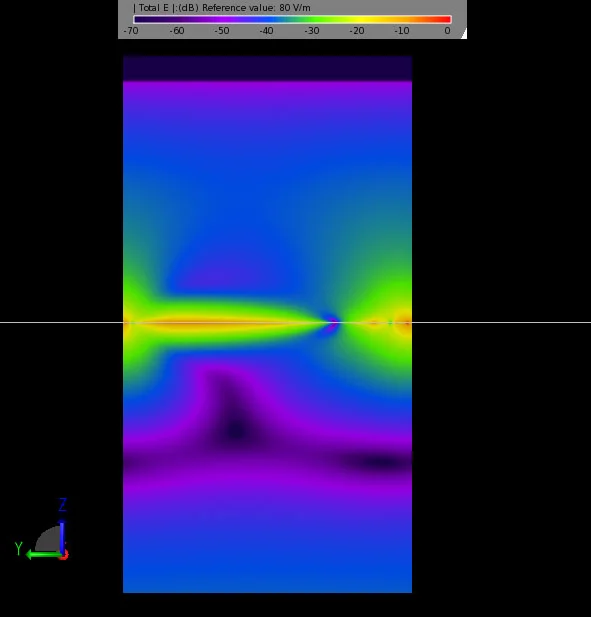591x617 pixels.
Task: Click the white corner handle of the legend
Action: click(x=464, y=34)
